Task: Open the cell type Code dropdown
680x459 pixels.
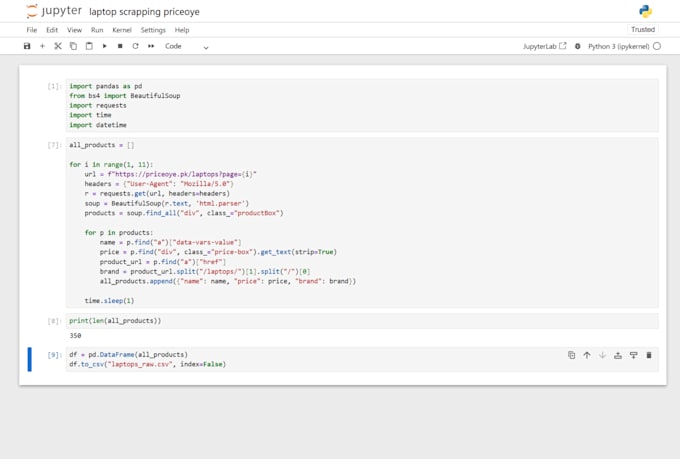Action: [x=186, y=46]
